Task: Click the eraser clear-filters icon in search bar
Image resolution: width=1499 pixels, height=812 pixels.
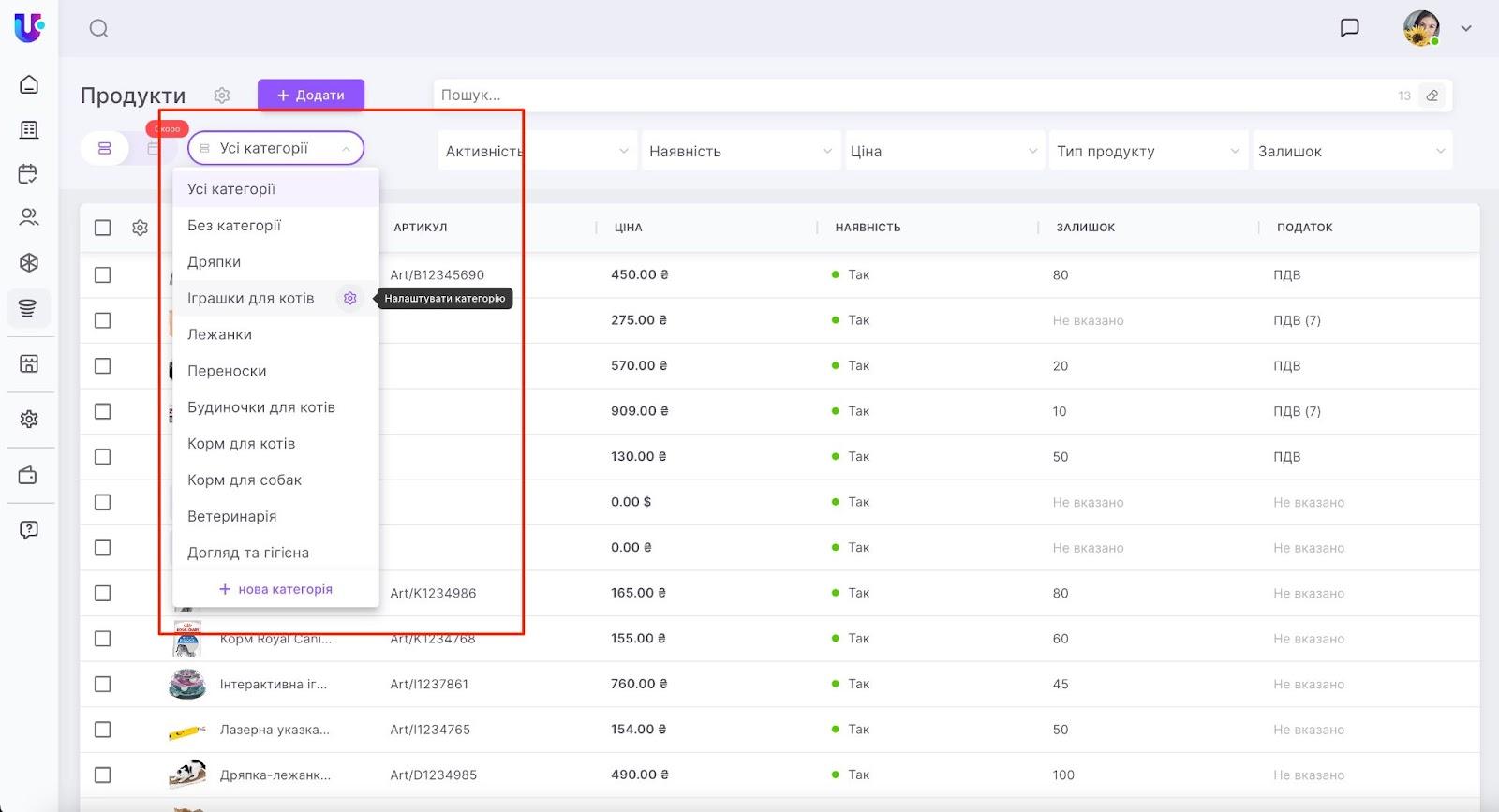Action: pyautogui.click(x=1432, y=96)
